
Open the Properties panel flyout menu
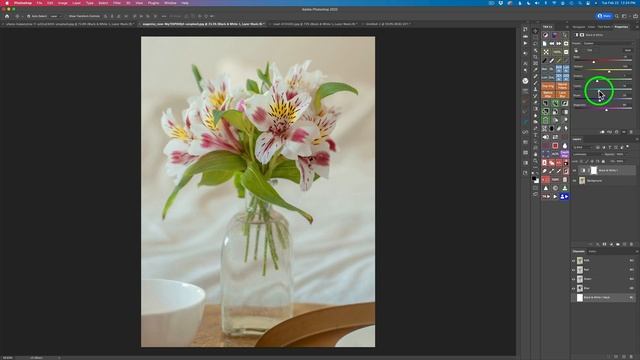pos(637,27)
